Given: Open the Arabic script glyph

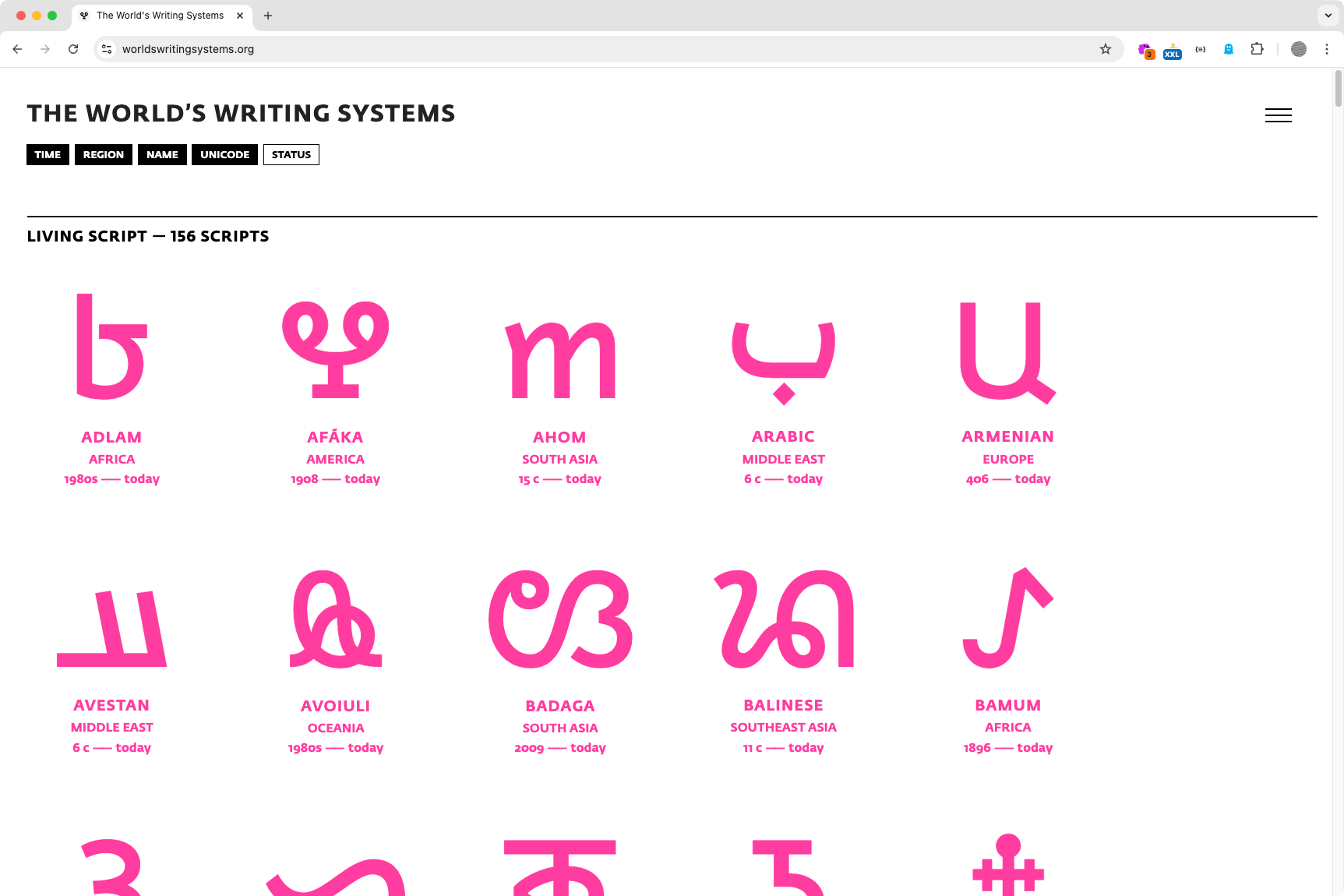Looking at the screenshot, I should [784, 362].
